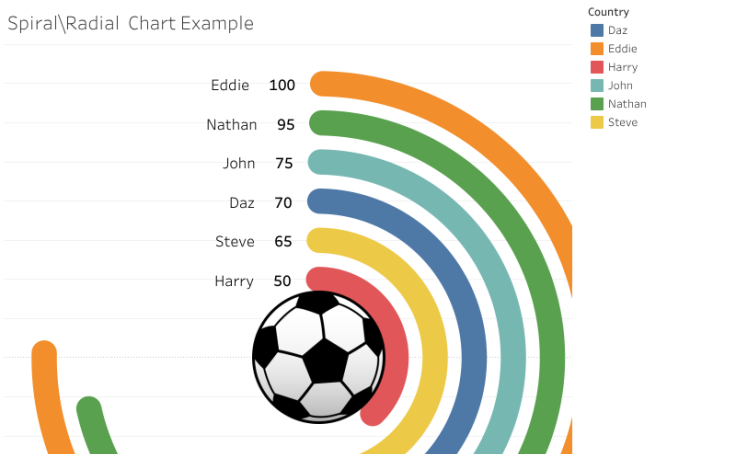Click the Eddie orange legend swatch
This screenshot has width=736, height=454.
597,49
